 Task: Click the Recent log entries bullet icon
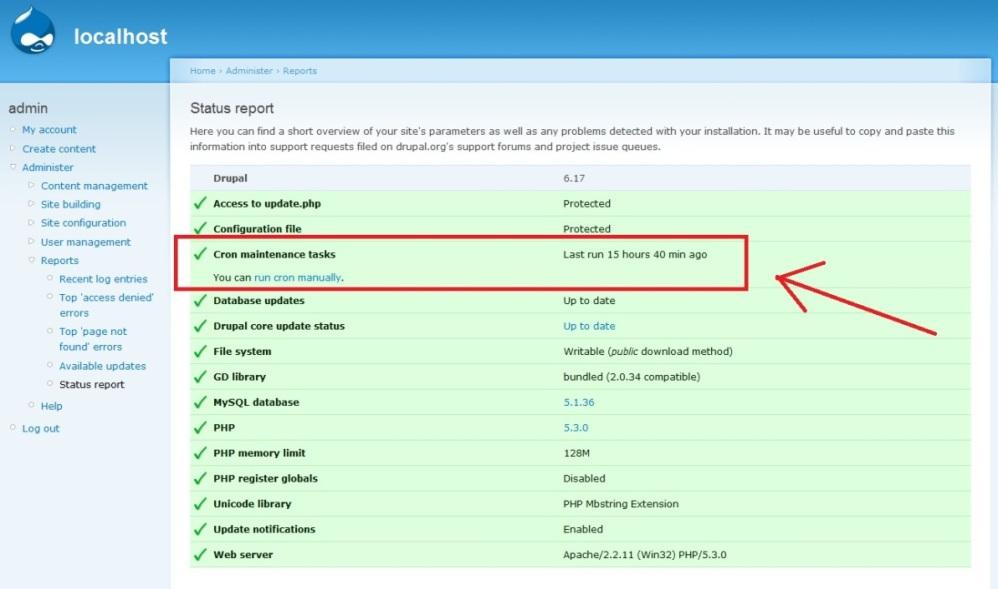(50, 278)
